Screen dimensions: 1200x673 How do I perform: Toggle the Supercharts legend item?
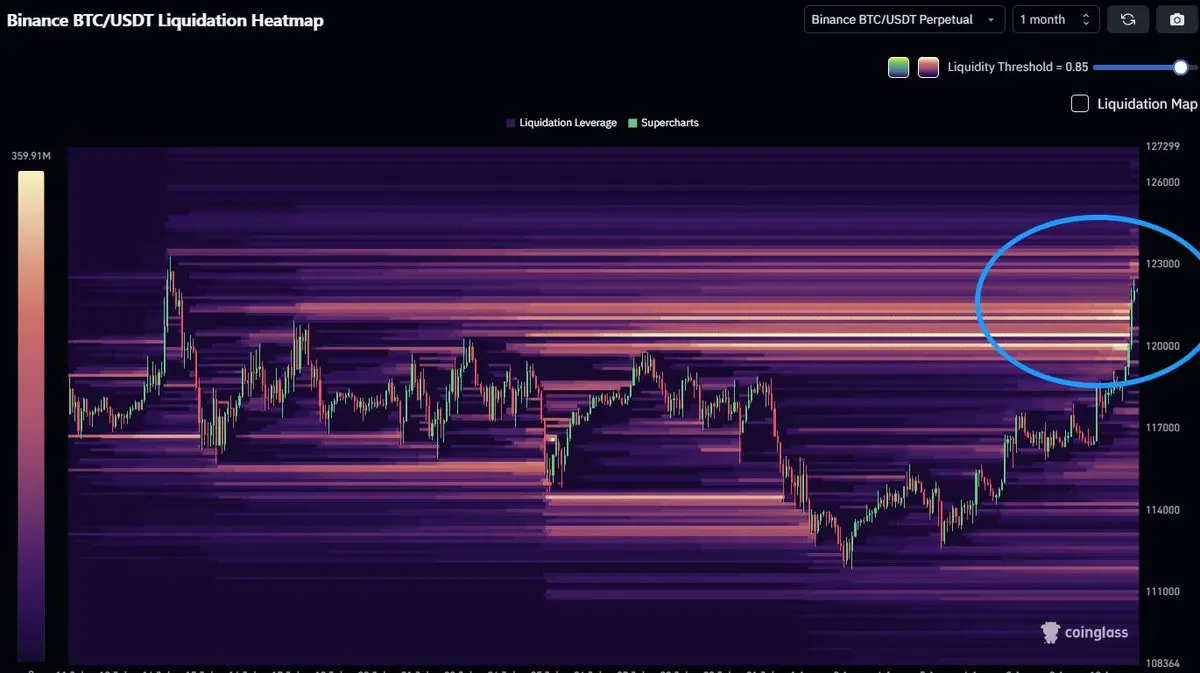point(663,123)
